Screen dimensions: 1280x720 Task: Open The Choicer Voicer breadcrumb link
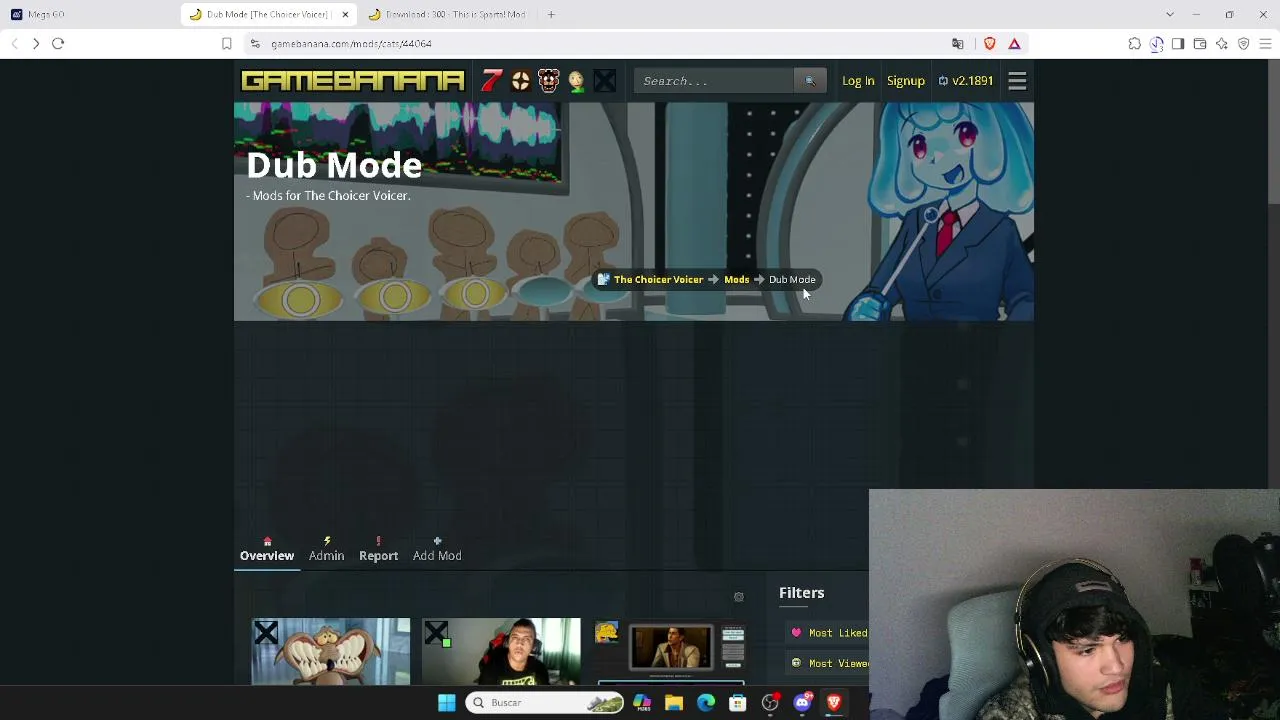(x=658, y=280)
